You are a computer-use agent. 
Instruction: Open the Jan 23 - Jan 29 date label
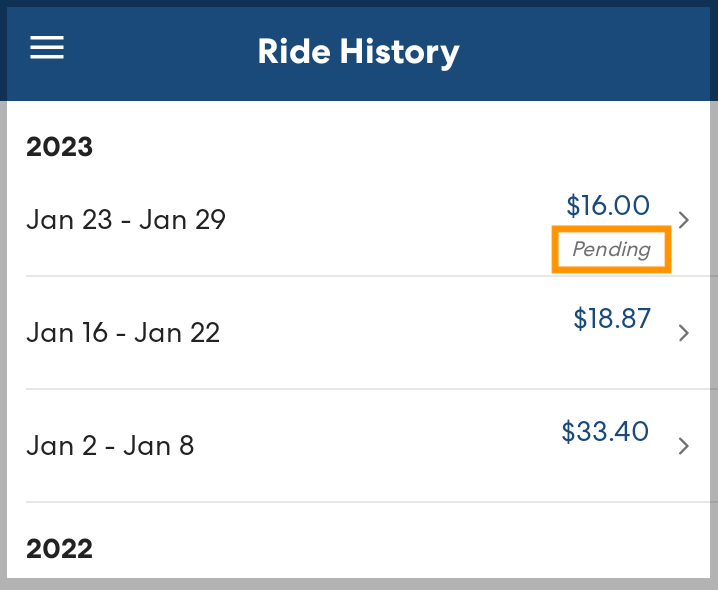(x=126, y=219)
